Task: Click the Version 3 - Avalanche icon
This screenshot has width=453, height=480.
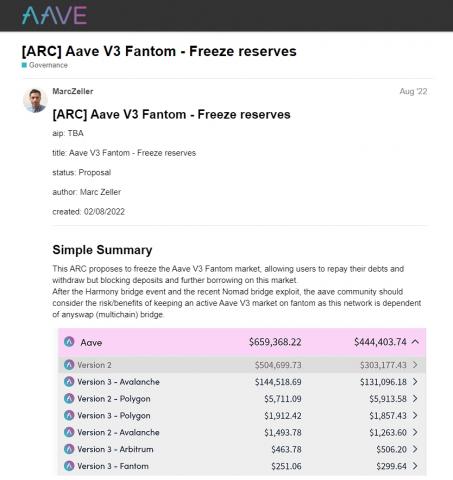Action: (x=69, y=382)
